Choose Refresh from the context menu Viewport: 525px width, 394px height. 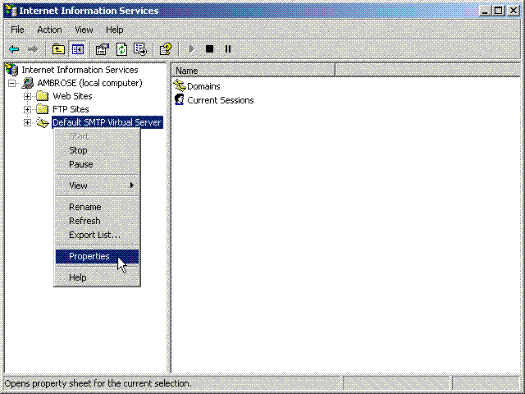(97, 221)
